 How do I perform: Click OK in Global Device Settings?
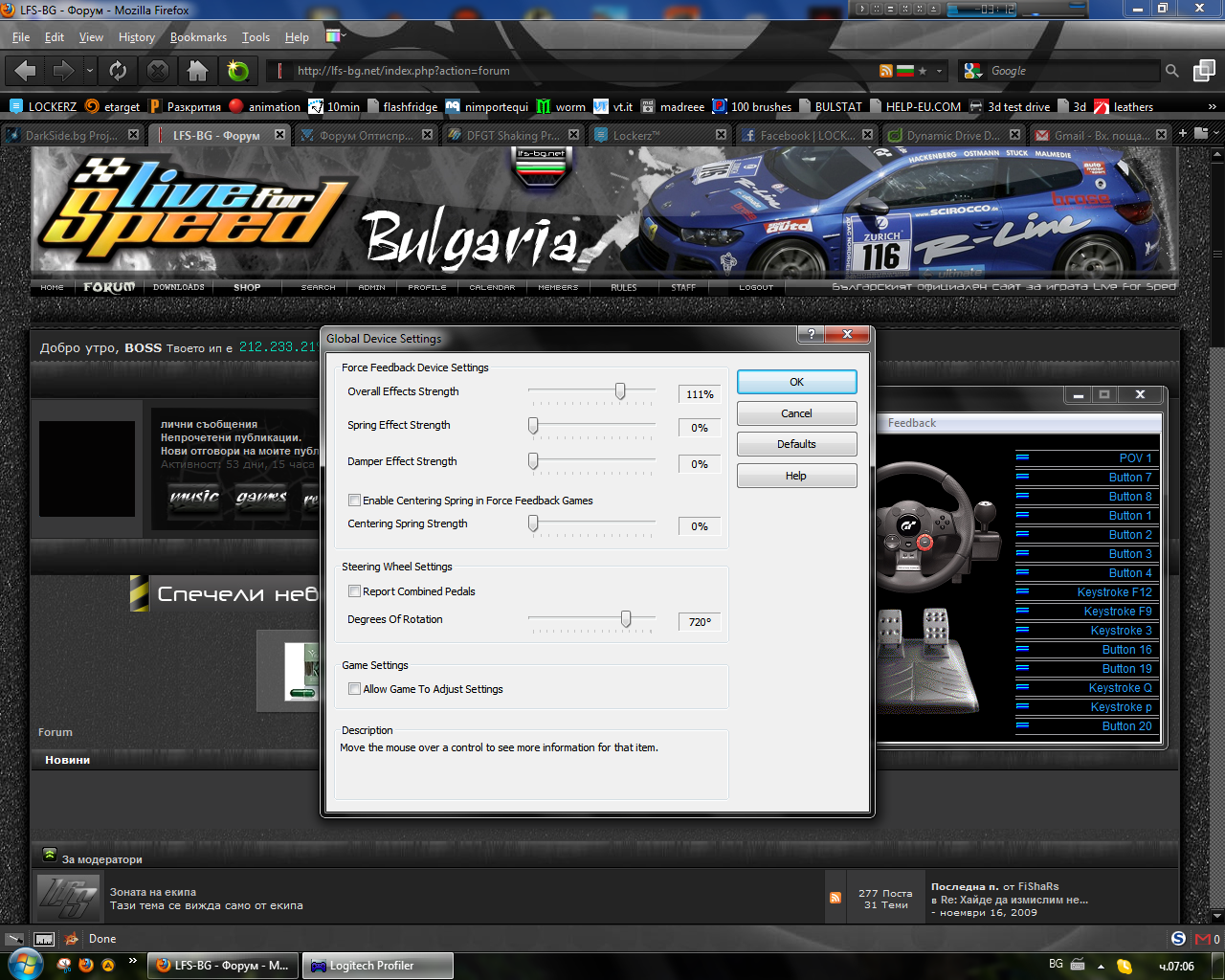click(x=796, y=382)
